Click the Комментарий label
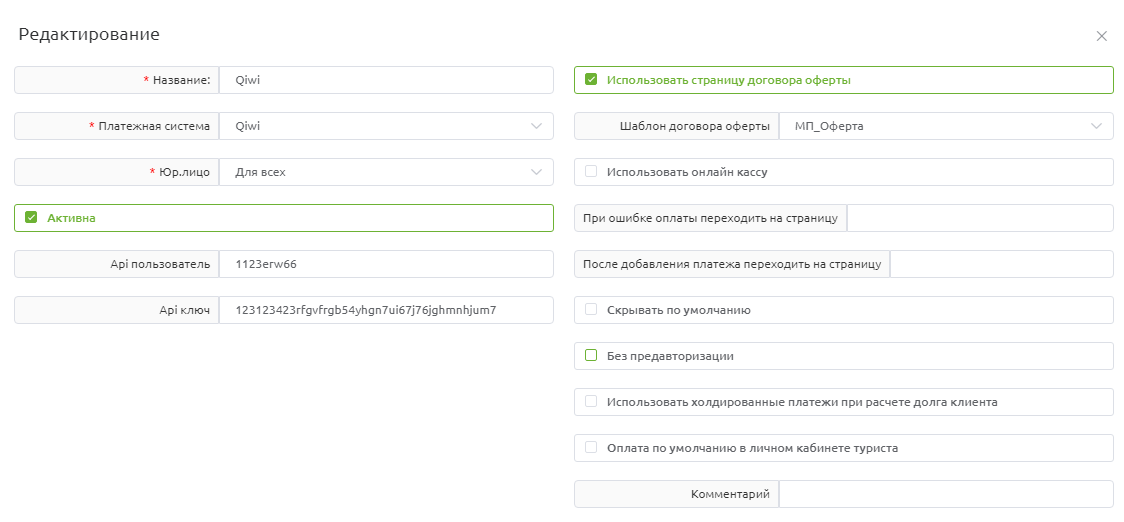 point(730,494)
